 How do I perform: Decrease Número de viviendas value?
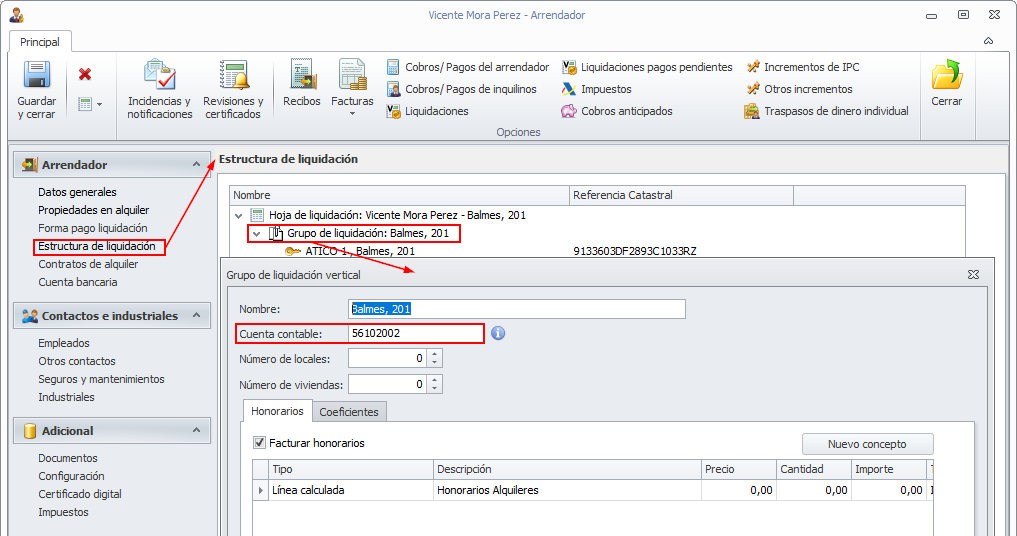435,389
